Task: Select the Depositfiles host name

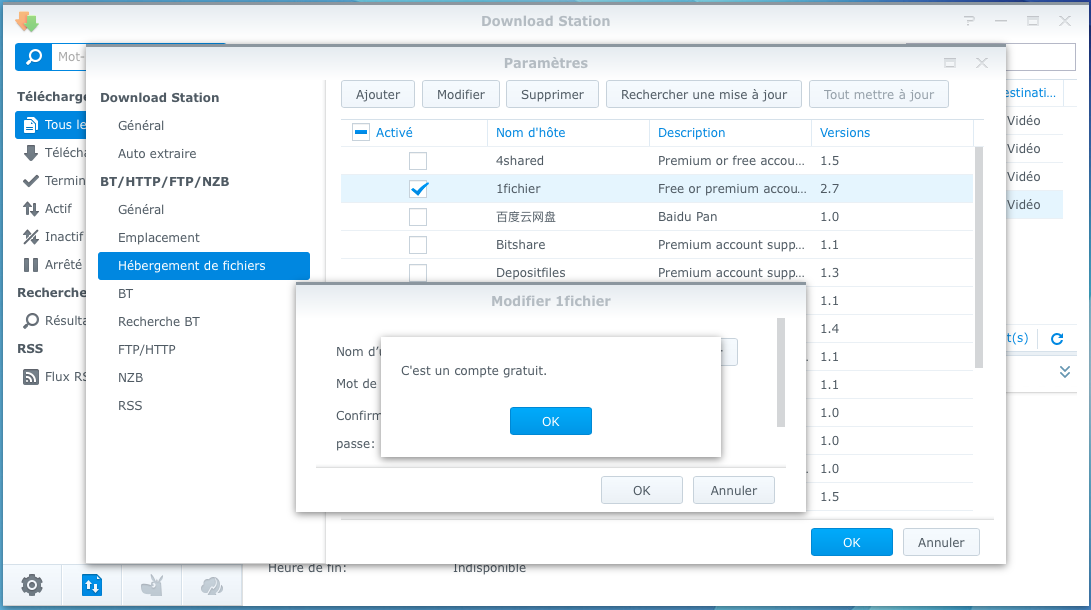Action: (530, 273)
